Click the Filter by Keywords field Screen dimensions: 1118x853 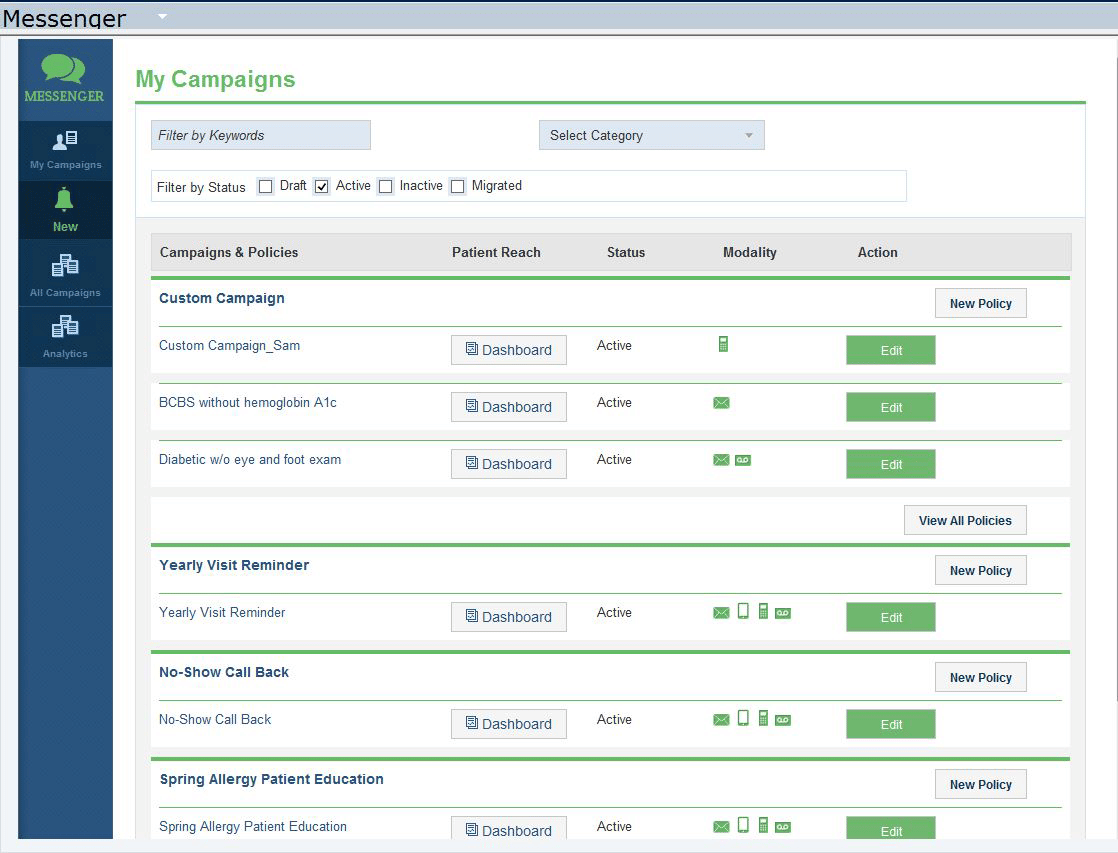click(261, 135)
